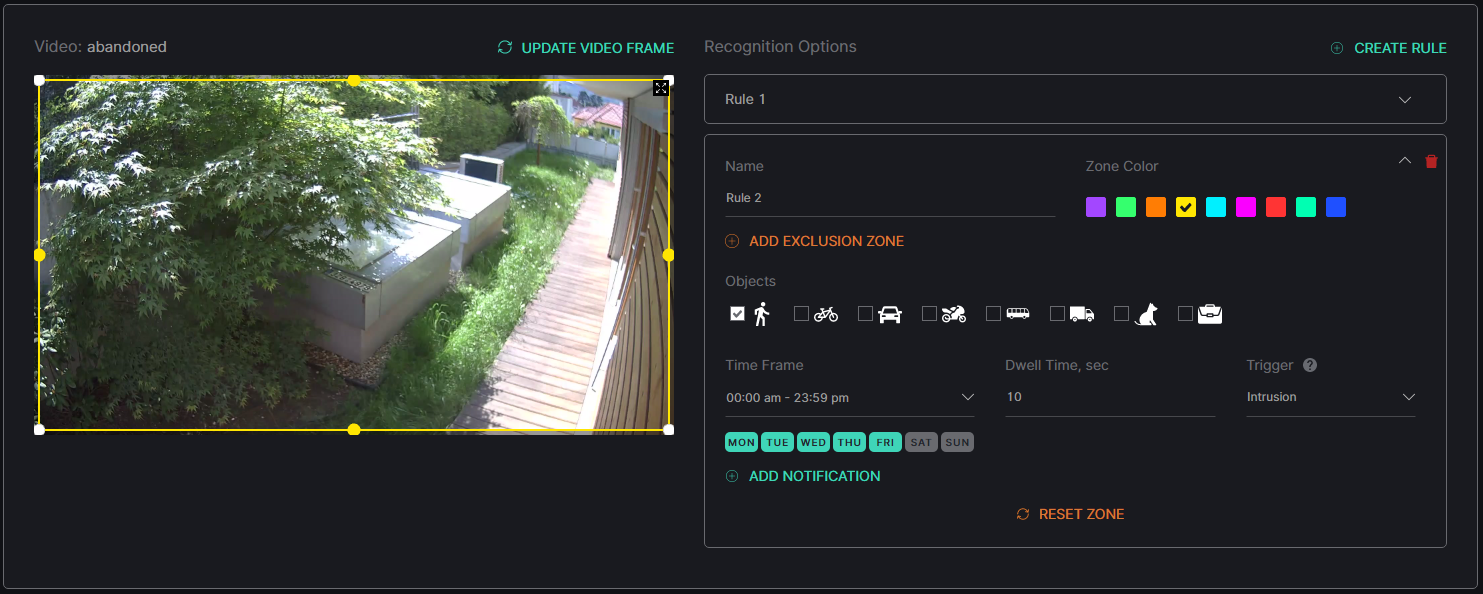This screenshot has height=594, width=1483.
Task: Click the ADD NOTIFICATION link
Action: pos(803,476)
